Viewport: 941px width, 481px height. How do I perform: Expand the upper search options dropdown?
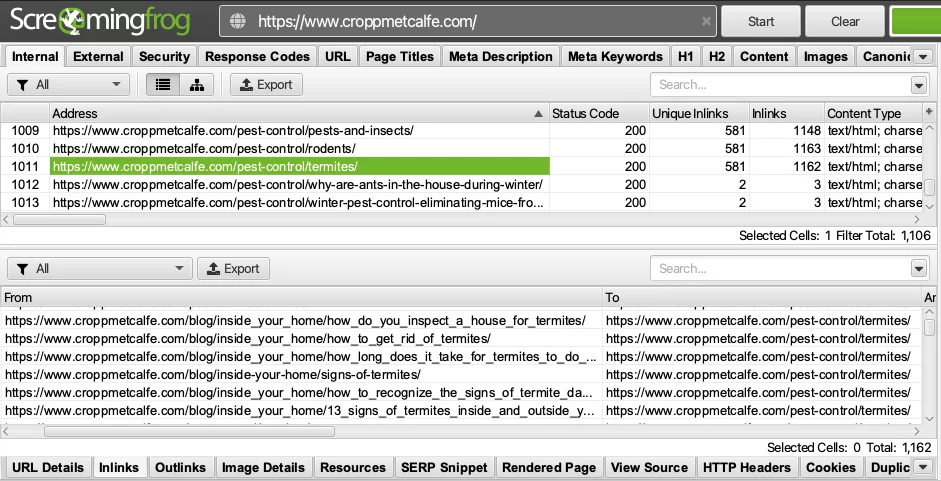(919, 85)
